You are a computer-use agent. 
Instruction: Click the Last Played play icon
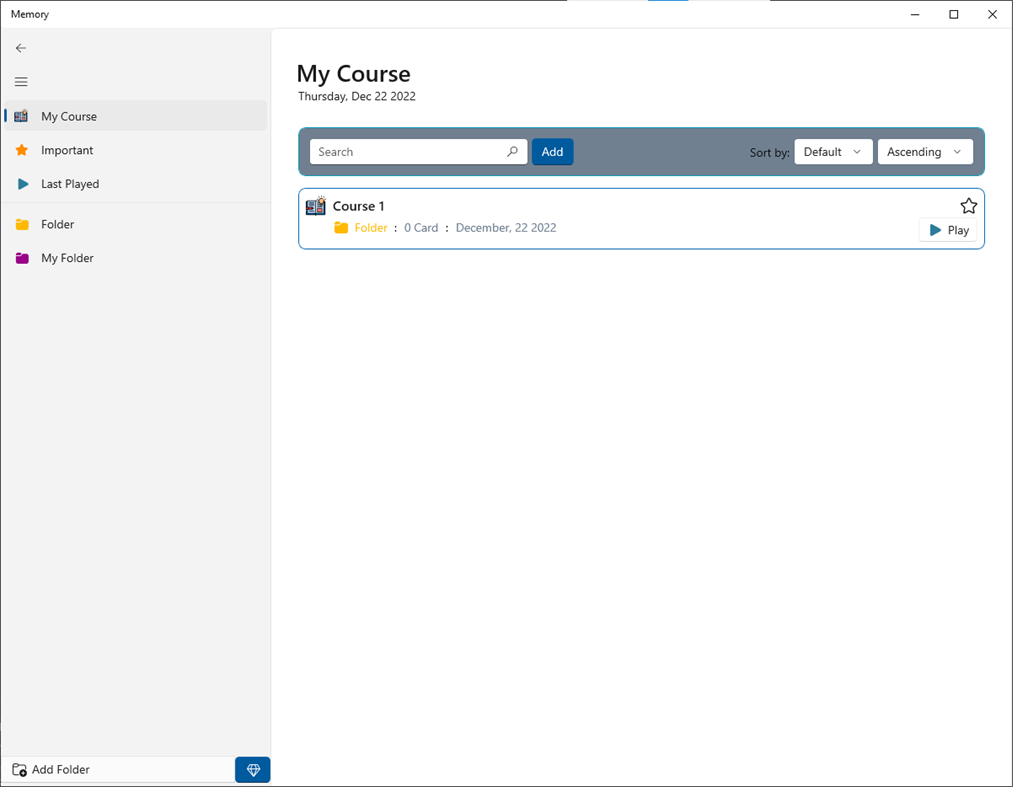(23, 184)
